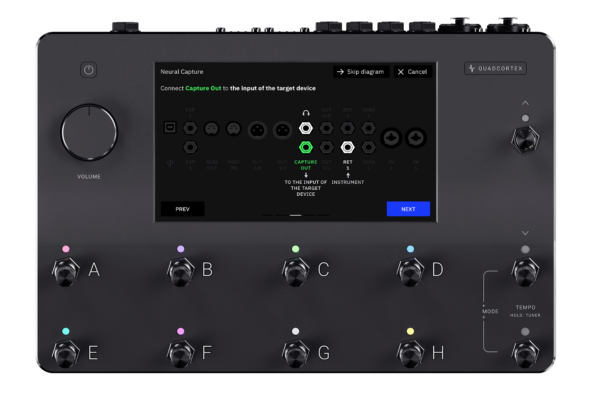
Task: Click the blue NEXT button
Action: pos(408,209)
